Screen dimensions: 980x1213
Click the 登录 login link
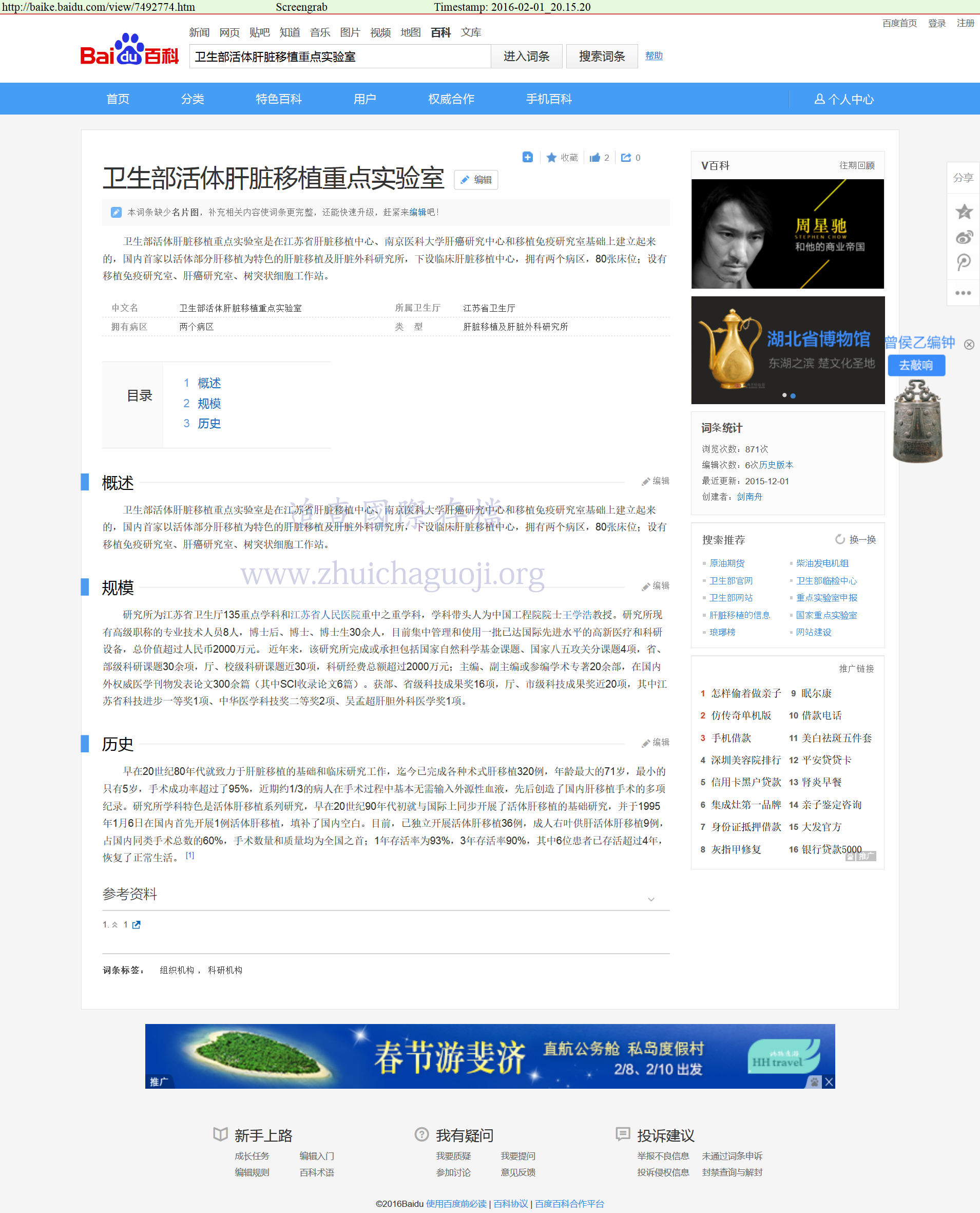point(936,23)
